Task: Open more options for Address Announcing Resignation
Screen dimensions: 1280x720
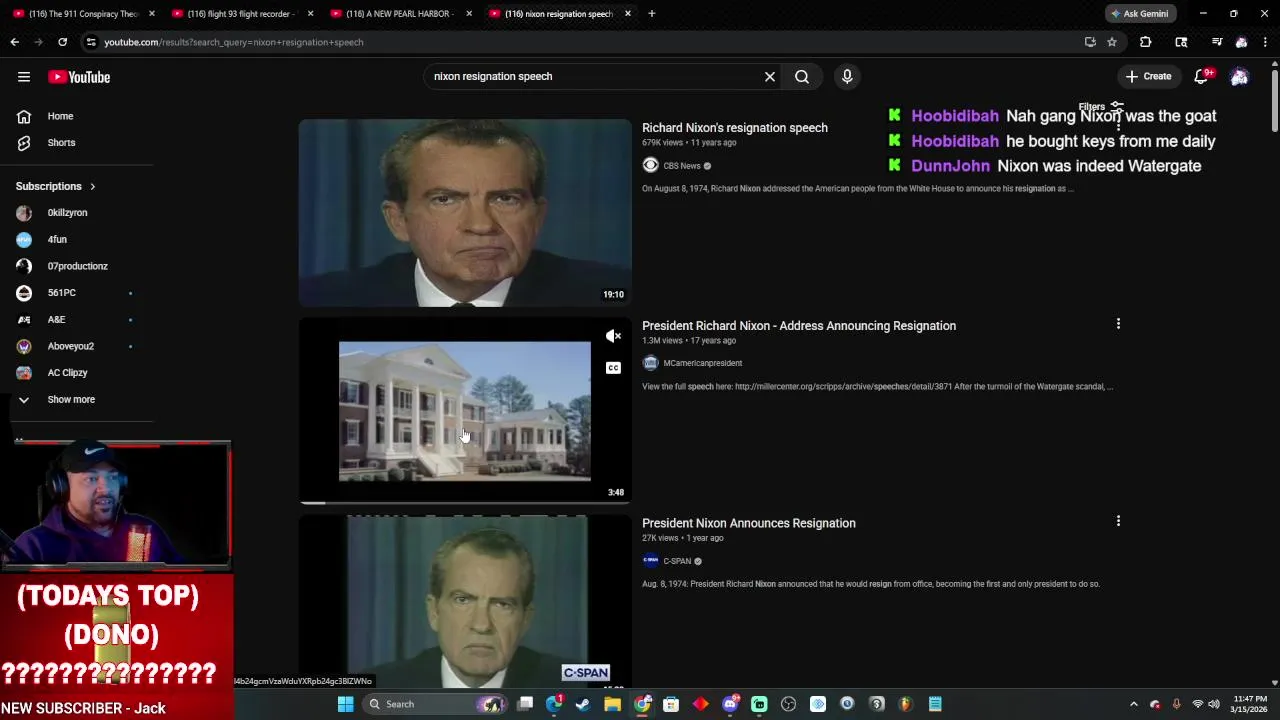Action: (1118, 324)
